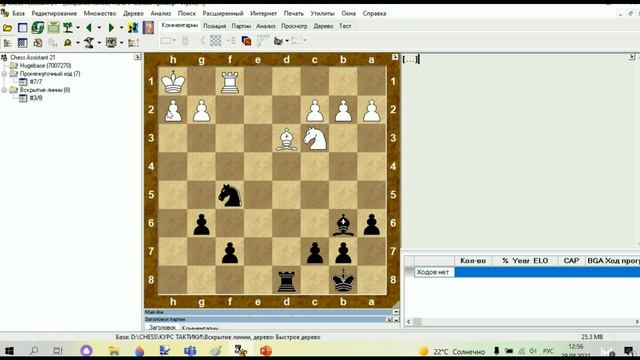Open the PowerPoint icon in taskbar
Screen dimensions: 640x360
coord(266,351)
